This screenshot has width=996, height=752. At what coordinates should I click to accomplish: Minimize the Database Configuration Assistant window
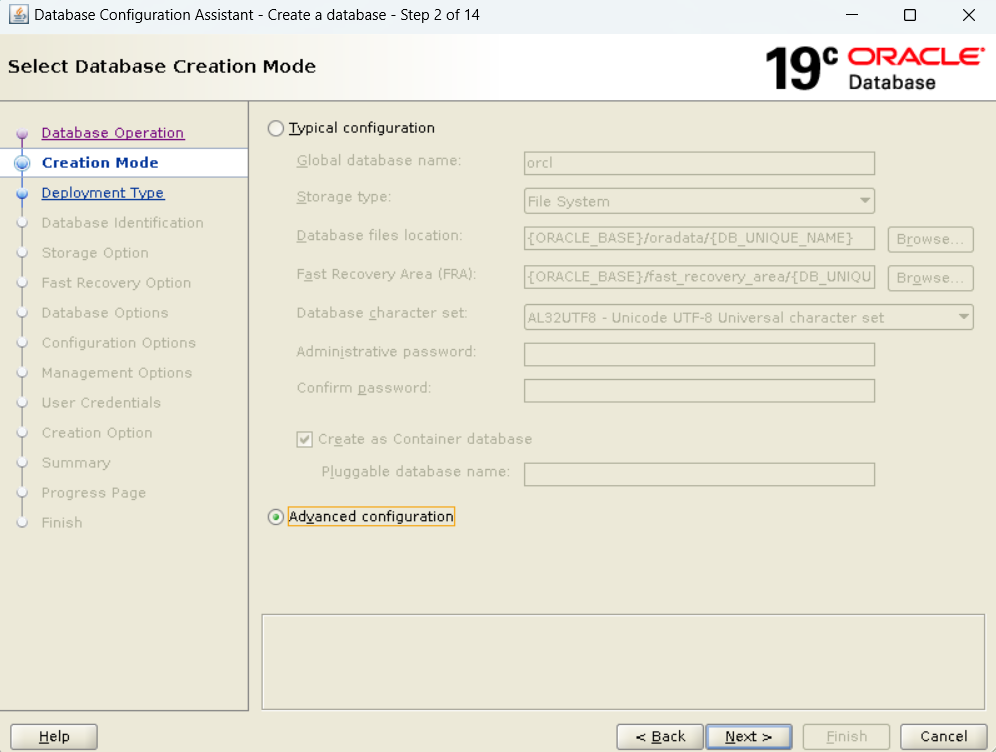point(852,15)
